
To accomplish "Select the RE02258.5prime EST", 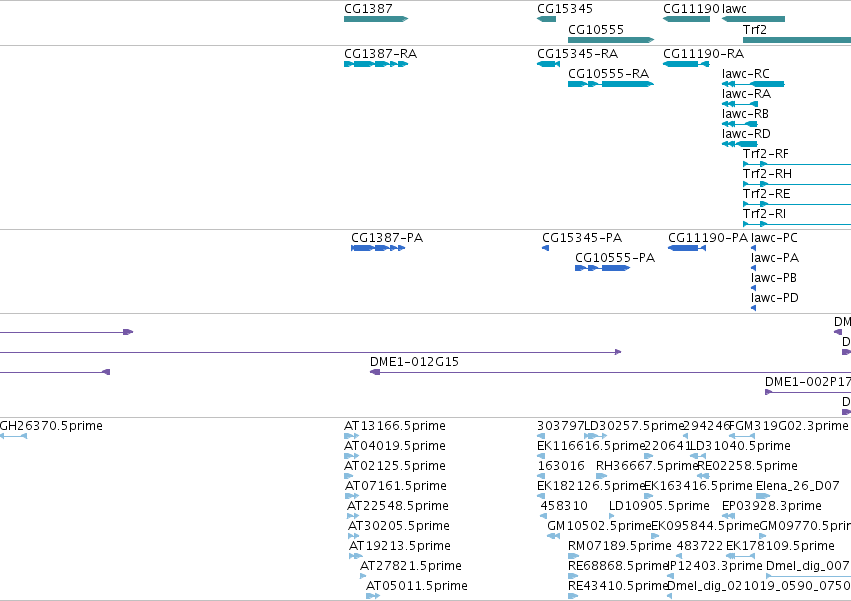I will coord(703,476).
